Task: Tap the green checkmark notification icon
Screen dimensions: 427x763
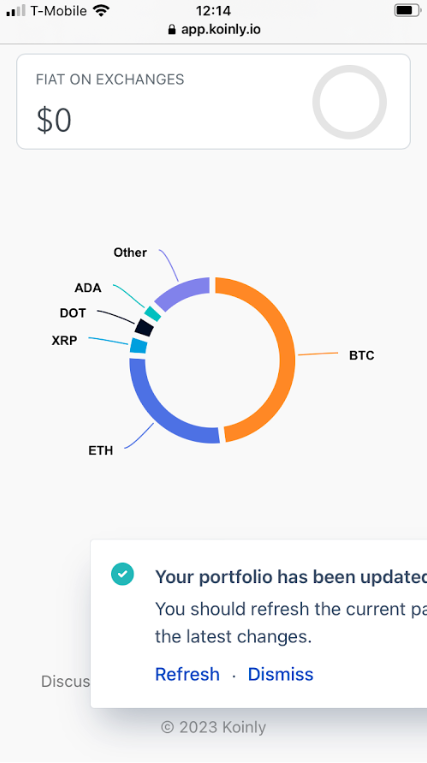Action: point(122,574)
